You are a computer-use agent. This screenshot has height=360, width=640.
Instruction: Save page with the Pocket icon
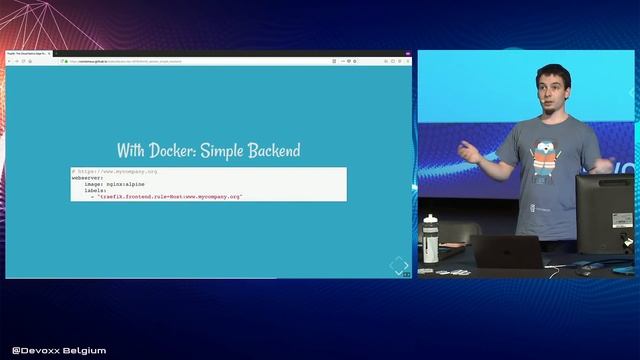click(349, 61)
